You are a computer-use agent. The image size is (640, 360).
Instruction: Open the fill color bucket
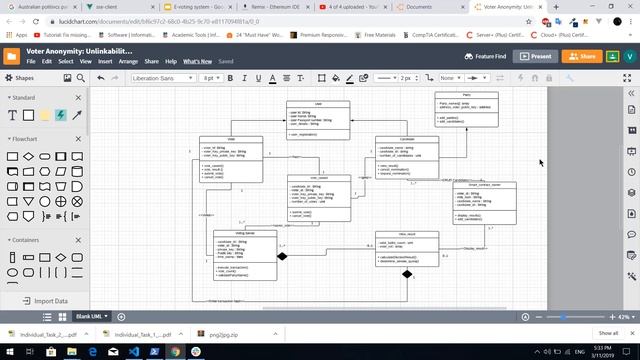pos(336,78)
